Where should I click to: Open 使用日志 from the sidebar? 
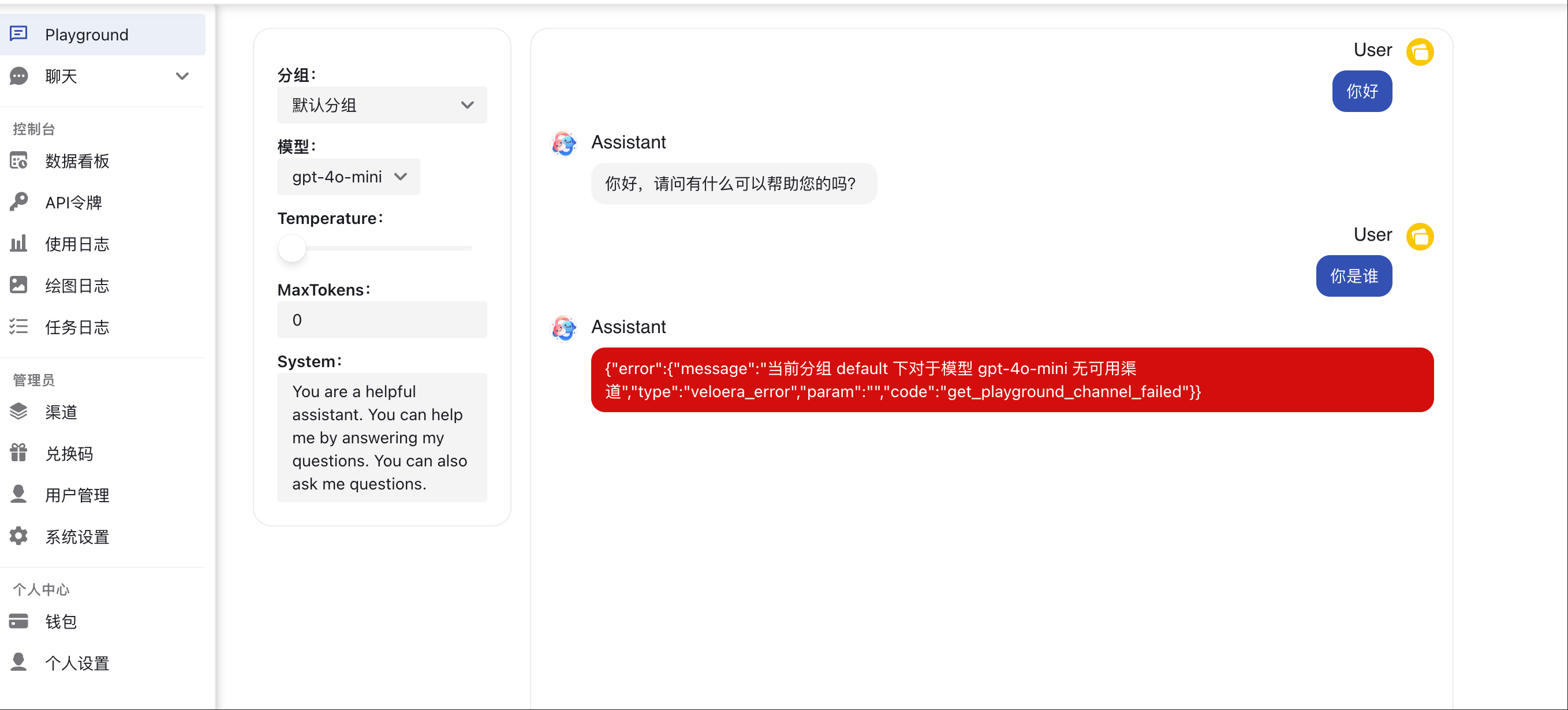[103, 244]
